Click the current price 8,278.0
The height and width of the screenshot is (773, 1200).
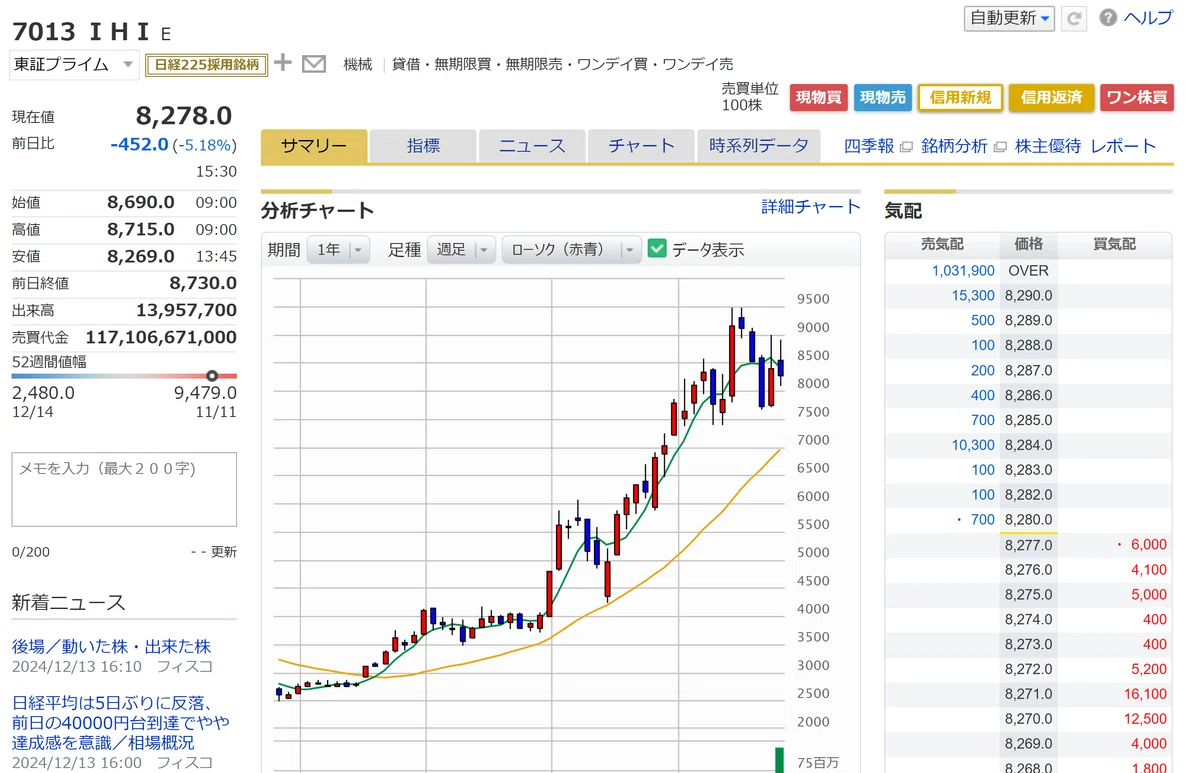point(184,116)
